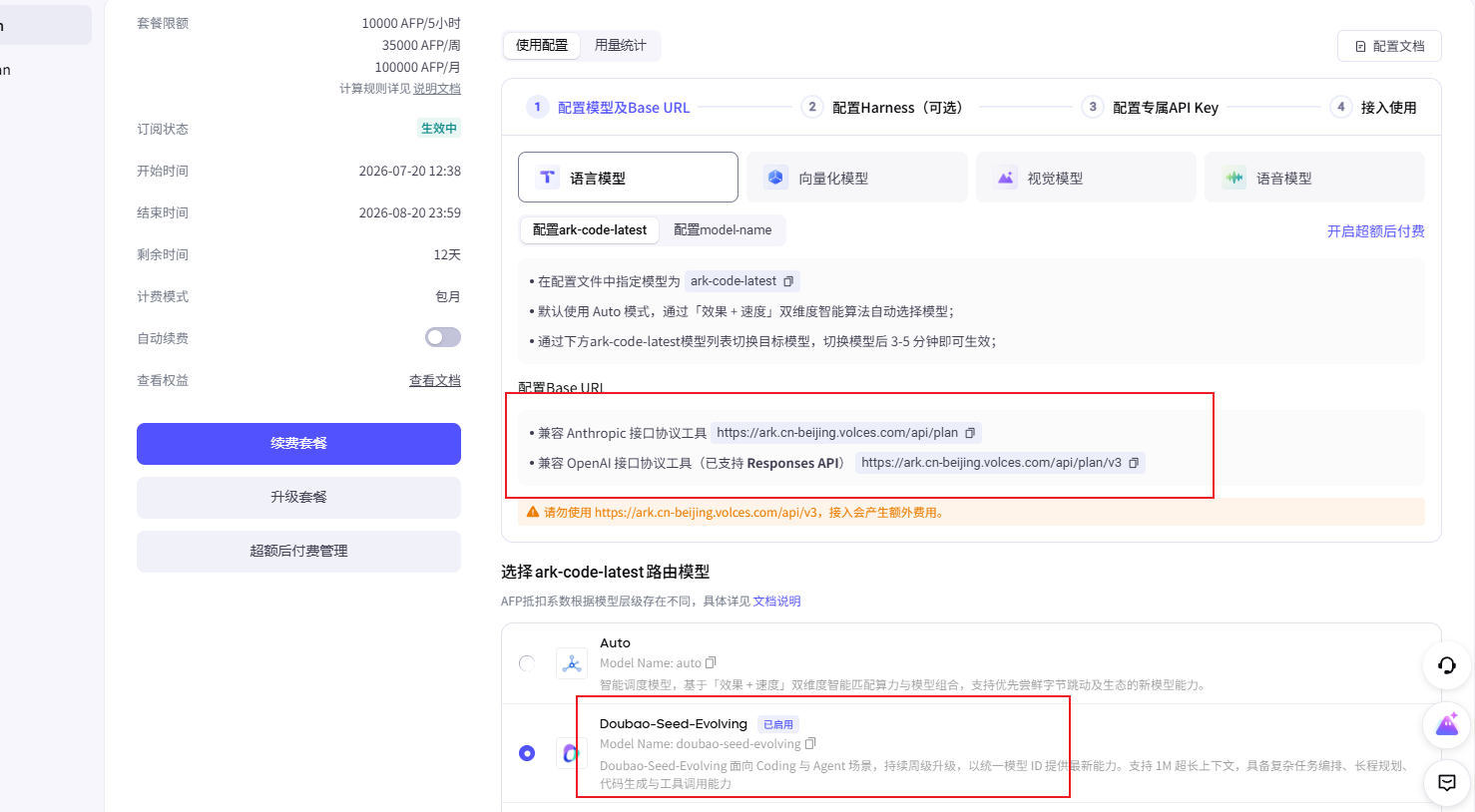Open the 查看文档 link
This screenshot has height=812, width=1475.
click(435, 380)
